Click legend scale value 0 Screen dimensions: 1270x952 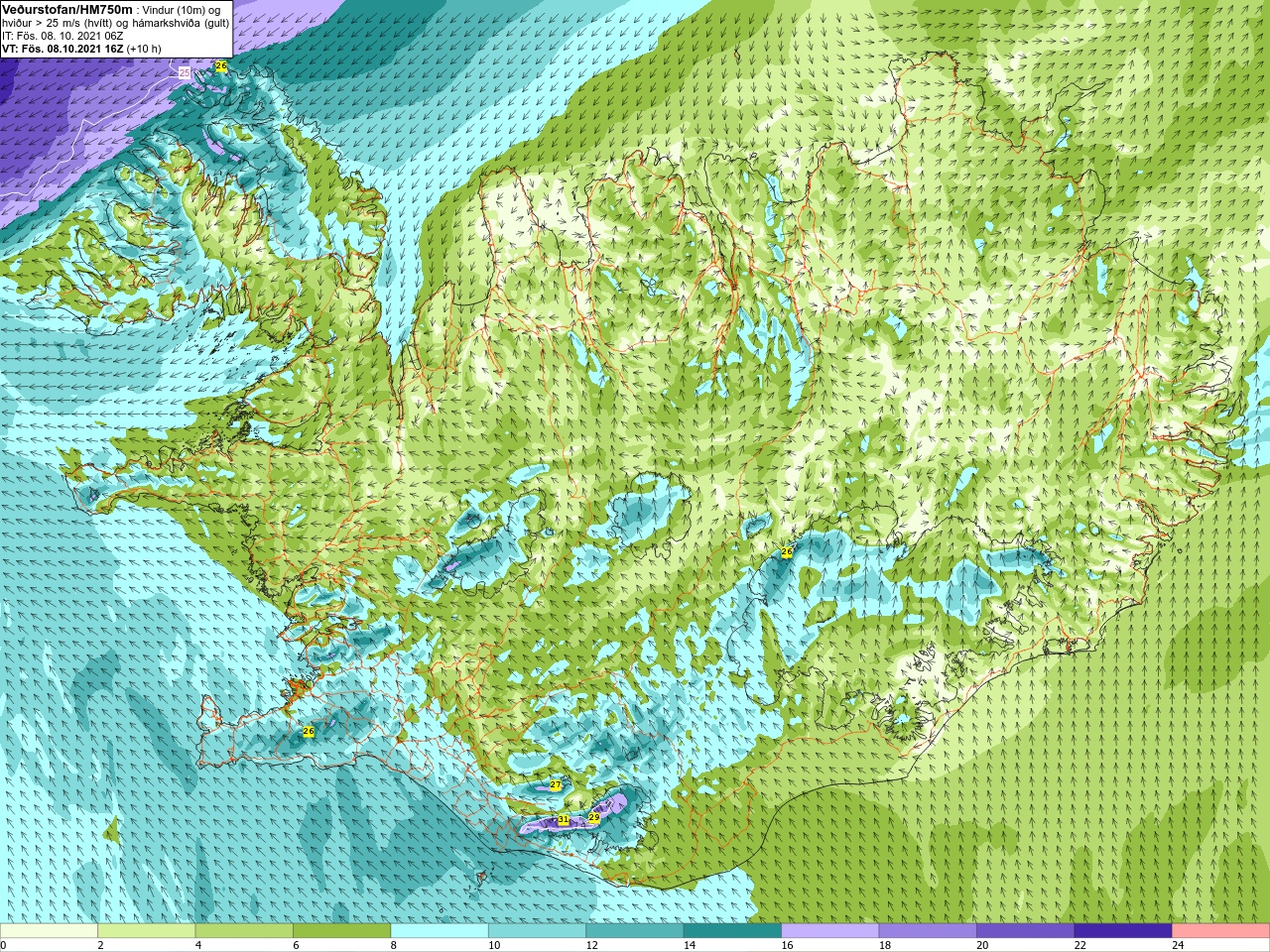tap(3, 946)
